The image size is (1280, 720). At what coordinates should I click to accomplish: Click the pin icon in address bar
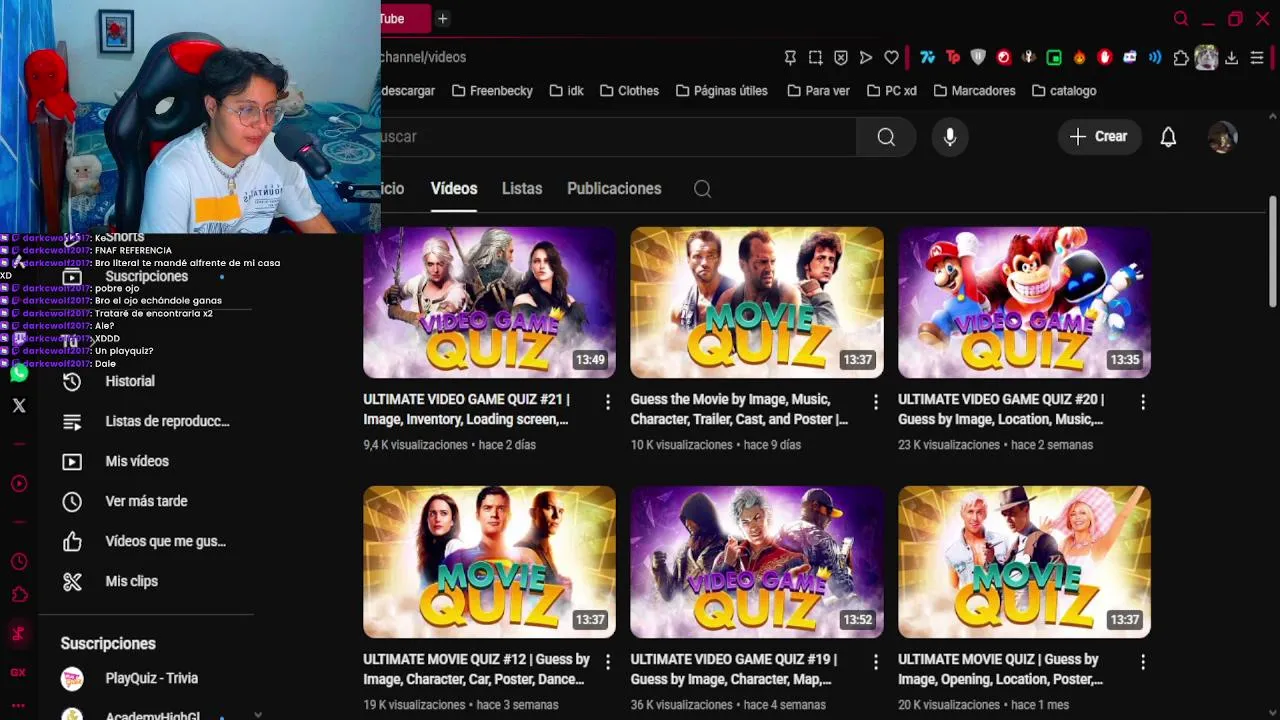coord(790,58)
